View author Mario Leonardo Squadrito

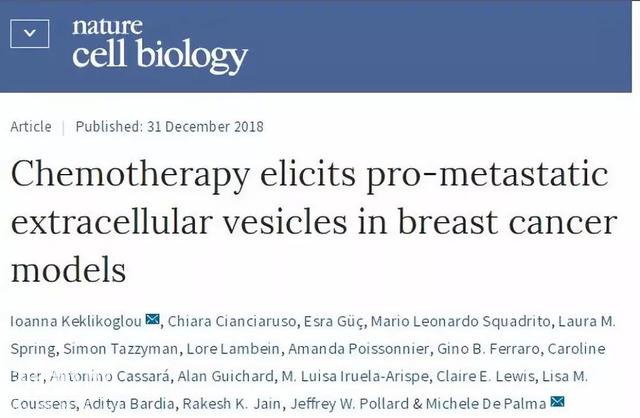[460, 321]
